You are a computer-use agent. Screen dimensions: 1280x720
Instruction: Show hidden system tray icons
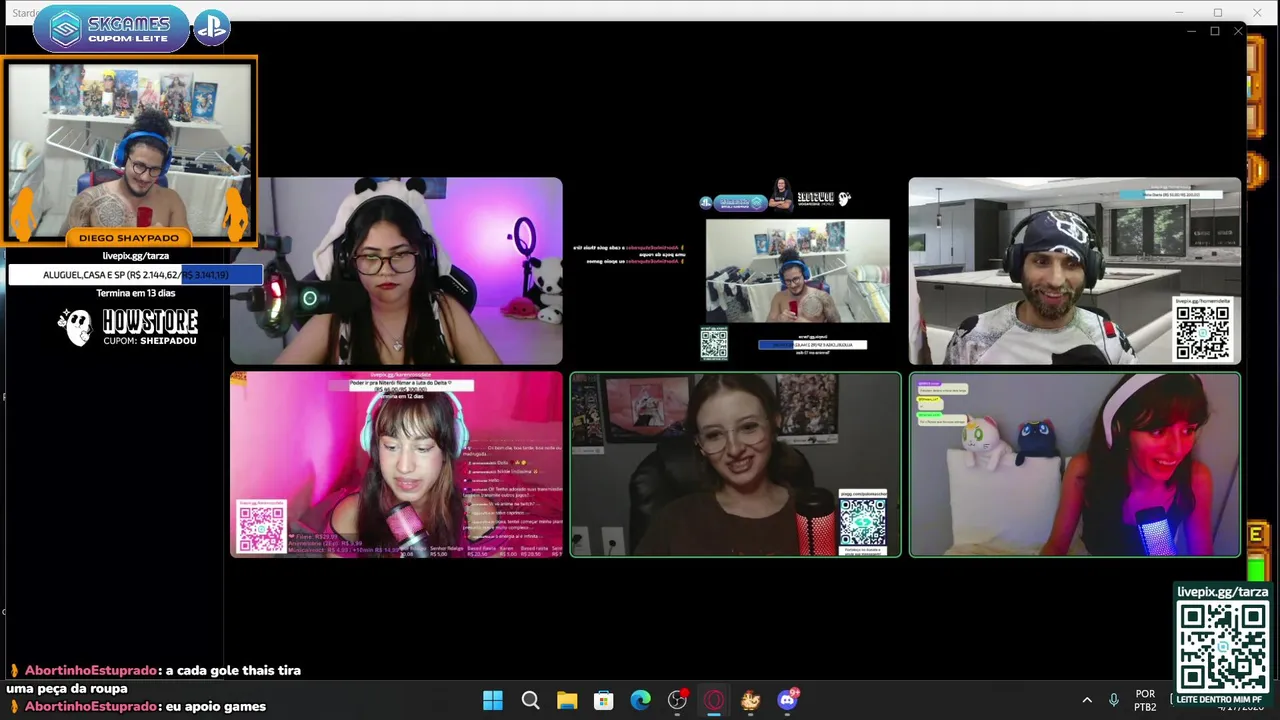pos(1087,700)
